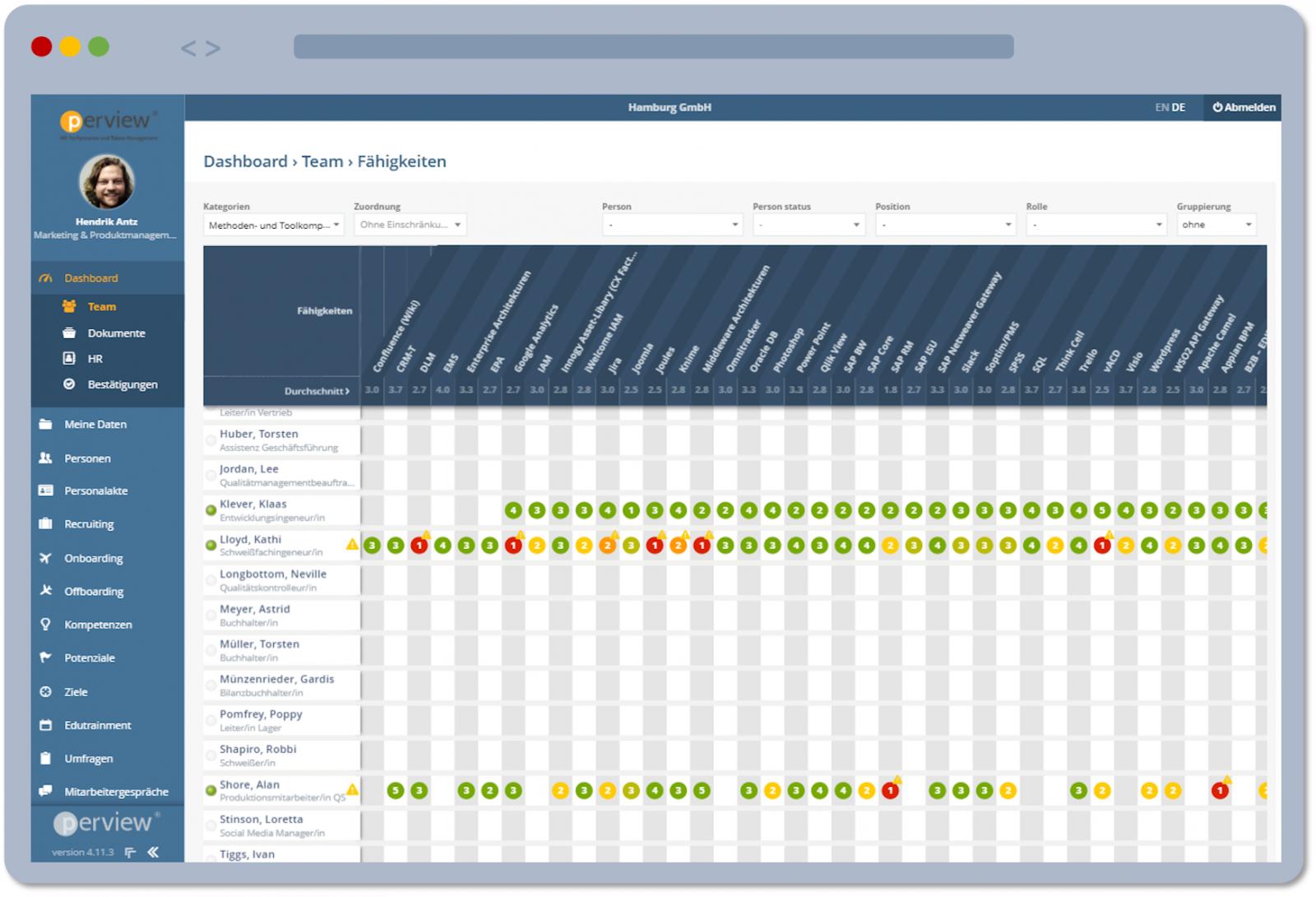Screen dimensions: 1316x897
Task: Select the radio circle beside Klever, Klaas
Action: 211,509
